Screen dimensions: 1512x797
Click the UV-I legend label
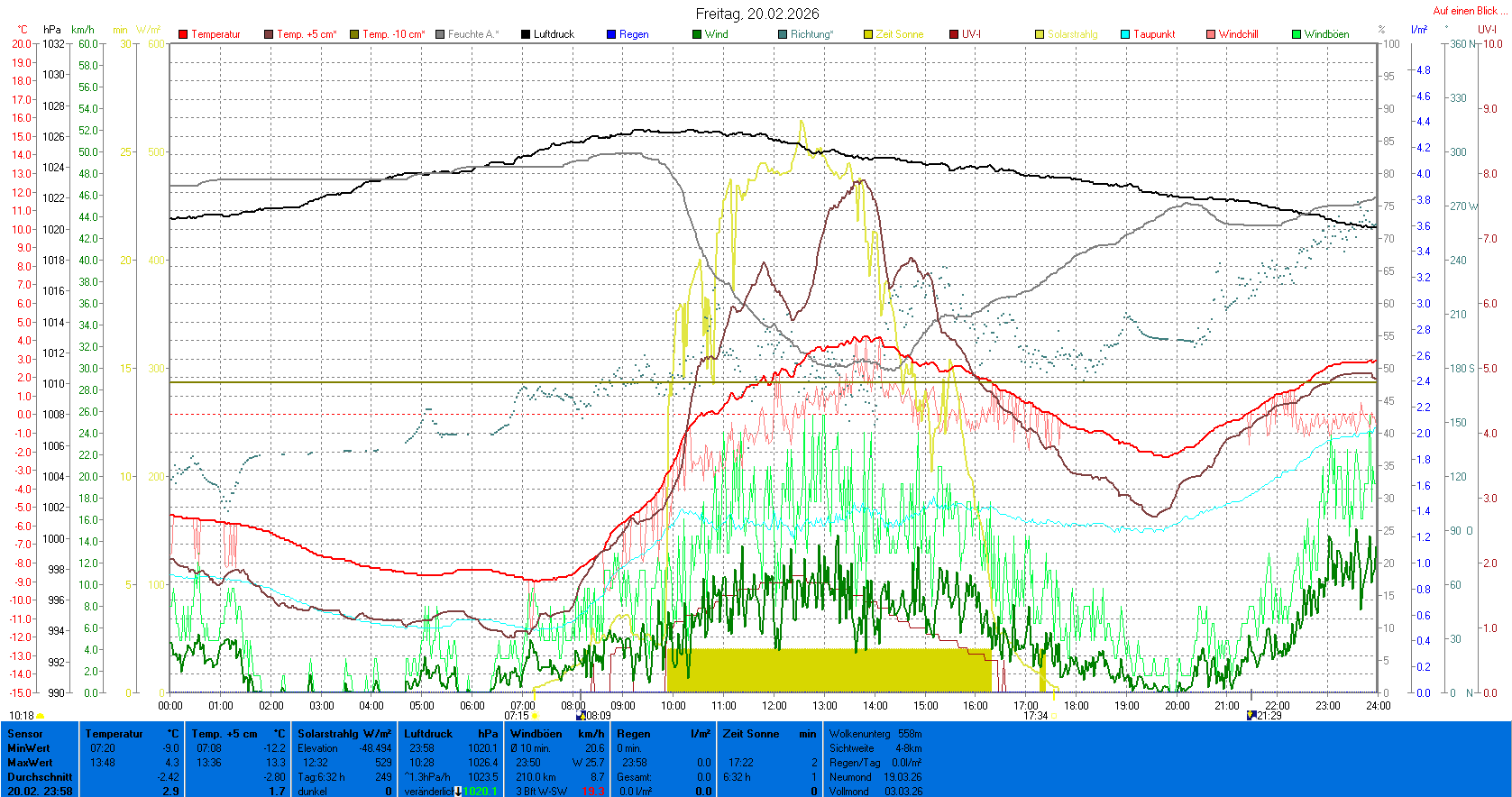coord(971,34)
